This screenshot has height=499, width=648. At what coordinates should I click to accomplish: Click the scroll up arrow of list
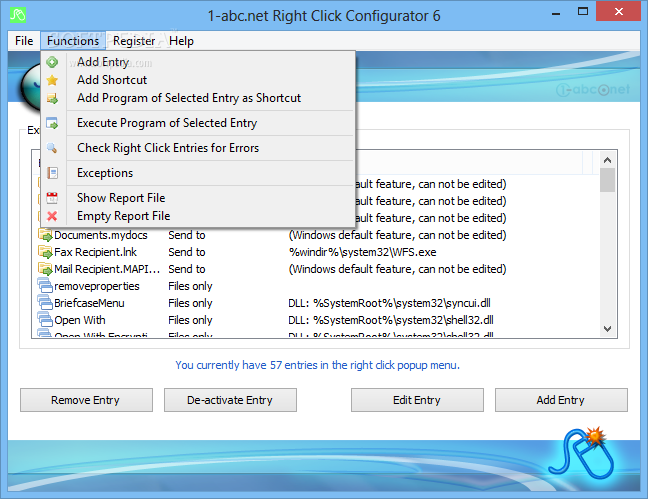(608, 160)
